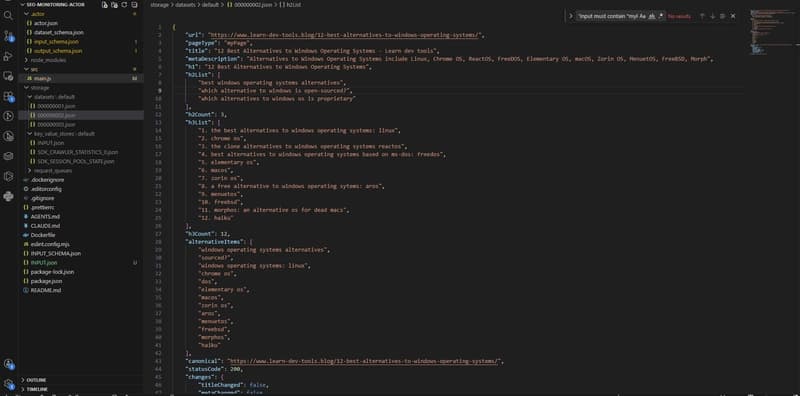The image size is (800, 396).
Task: Click 'h2List' in editor breadcrumb
Action: pos(293,5)
